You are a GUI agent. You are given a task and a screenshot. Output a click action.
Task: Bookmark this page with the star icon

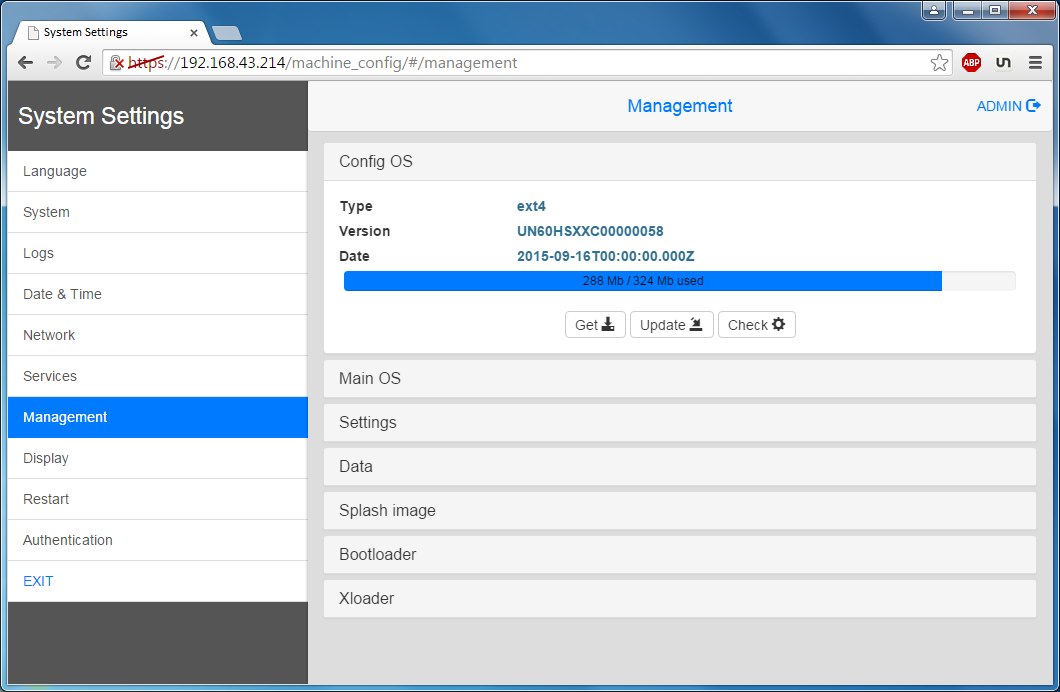[939, 63]
